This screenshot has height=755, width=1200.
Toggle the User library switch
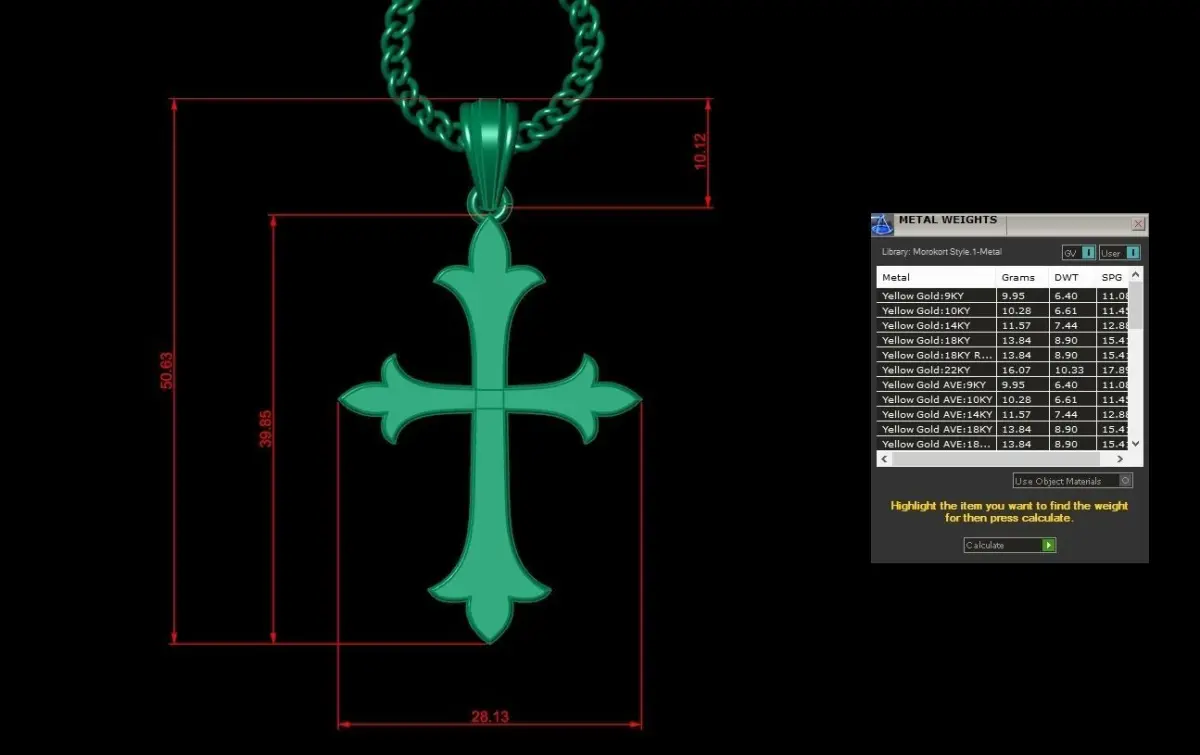(x=1120, y=253)
